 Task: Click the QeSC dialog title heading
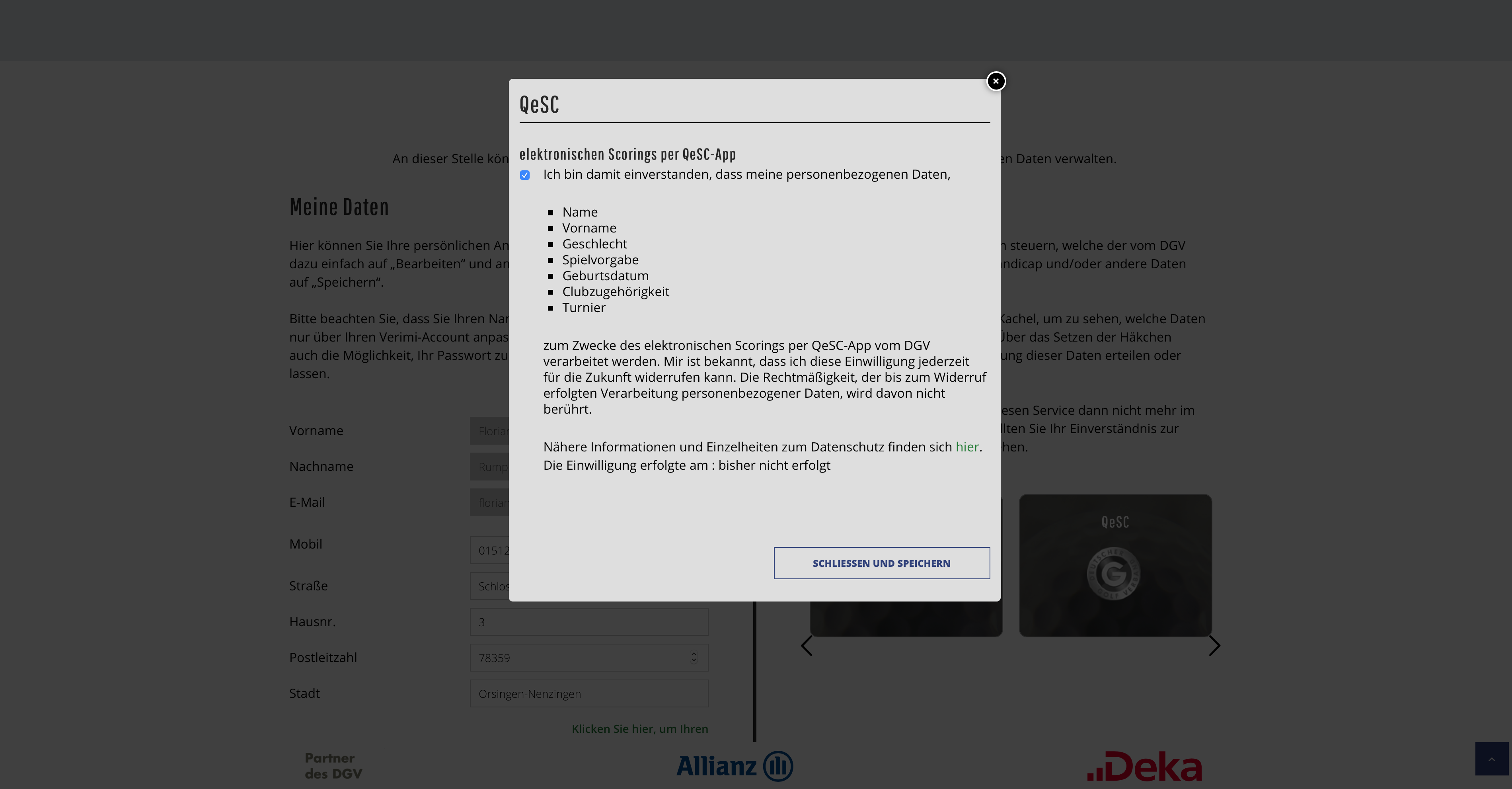[x=539, y=105]
